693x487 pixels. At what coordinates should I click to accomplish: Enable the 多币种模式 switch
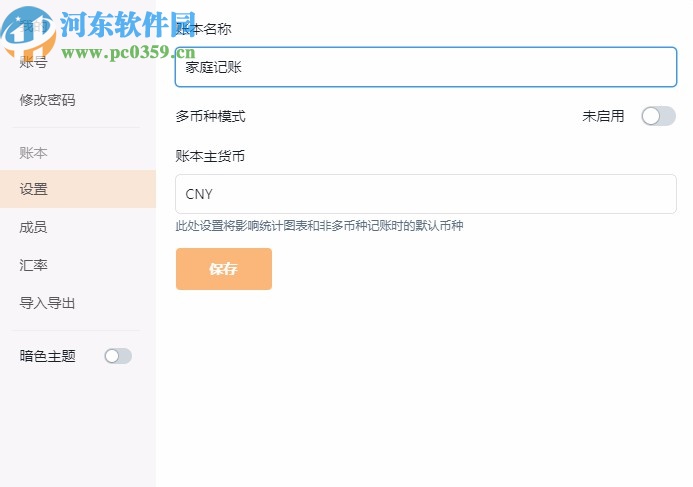[659, 117]
